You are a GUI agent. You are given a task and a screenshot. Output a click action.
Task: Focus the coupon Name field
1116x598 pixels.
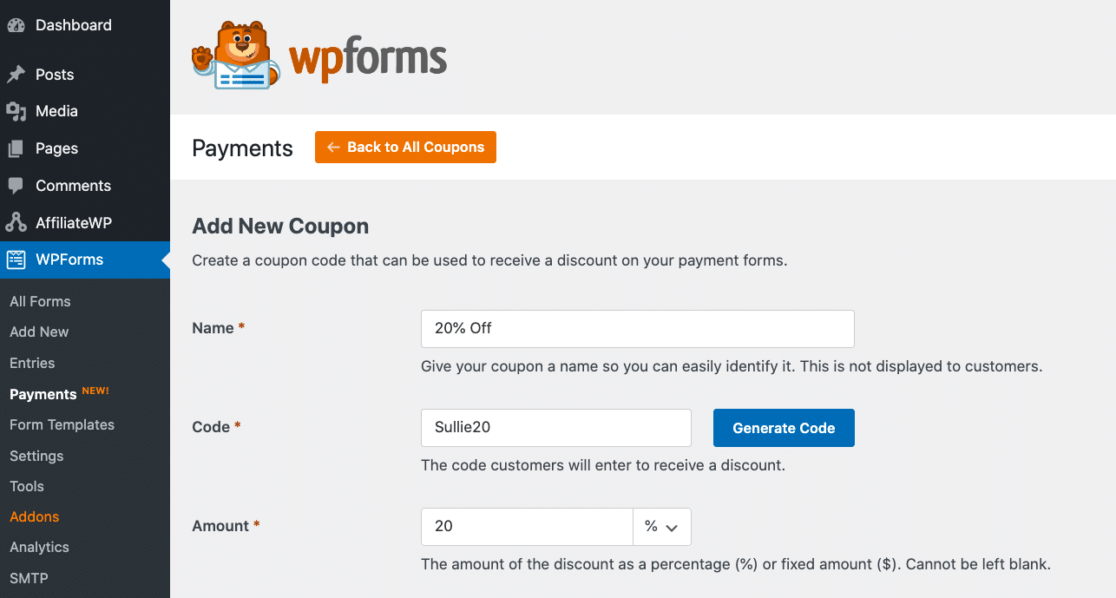click(x=637, y=328)
